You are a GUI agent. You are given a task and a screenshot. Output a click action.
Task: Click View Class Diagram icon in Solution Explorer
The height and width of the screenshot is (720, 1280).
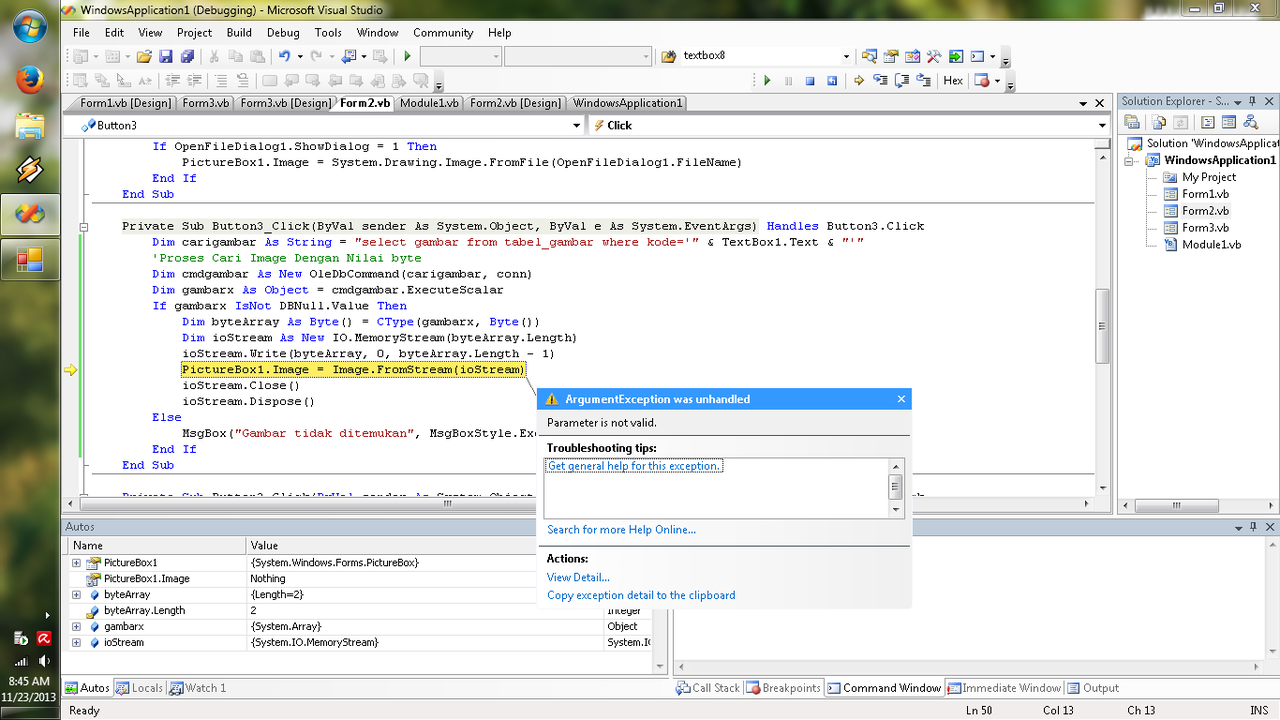(1251, 122)
